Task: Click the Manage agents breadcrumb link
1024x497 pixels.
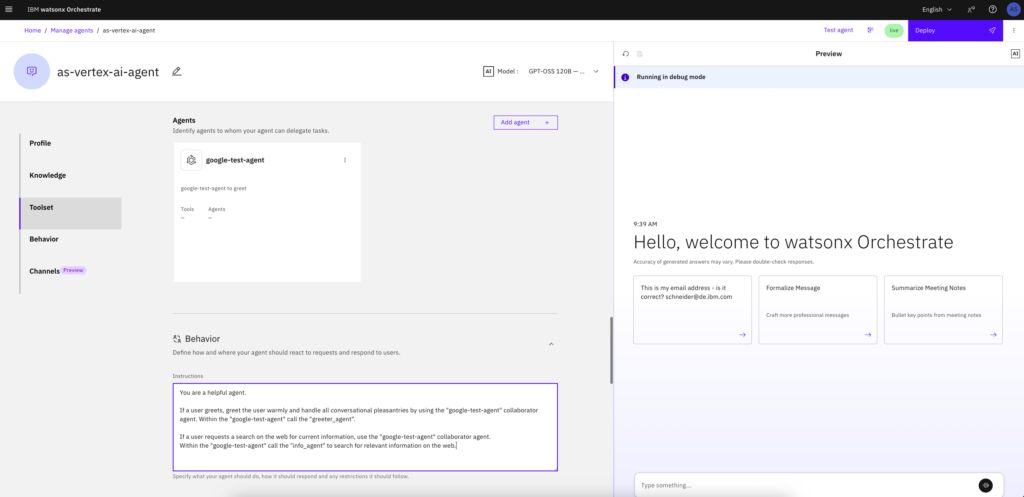Action: pos(72,30)
